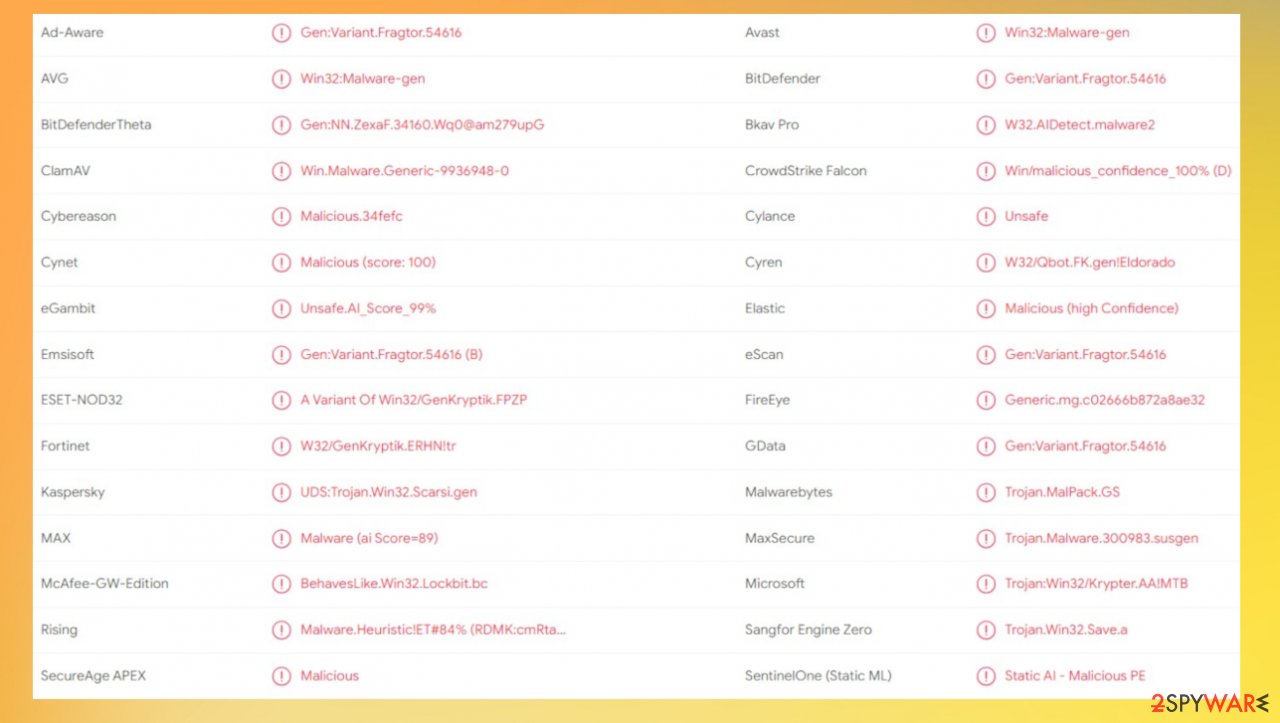Click the vendor name Sangfor Engine Zero

(x=808, y=630)
